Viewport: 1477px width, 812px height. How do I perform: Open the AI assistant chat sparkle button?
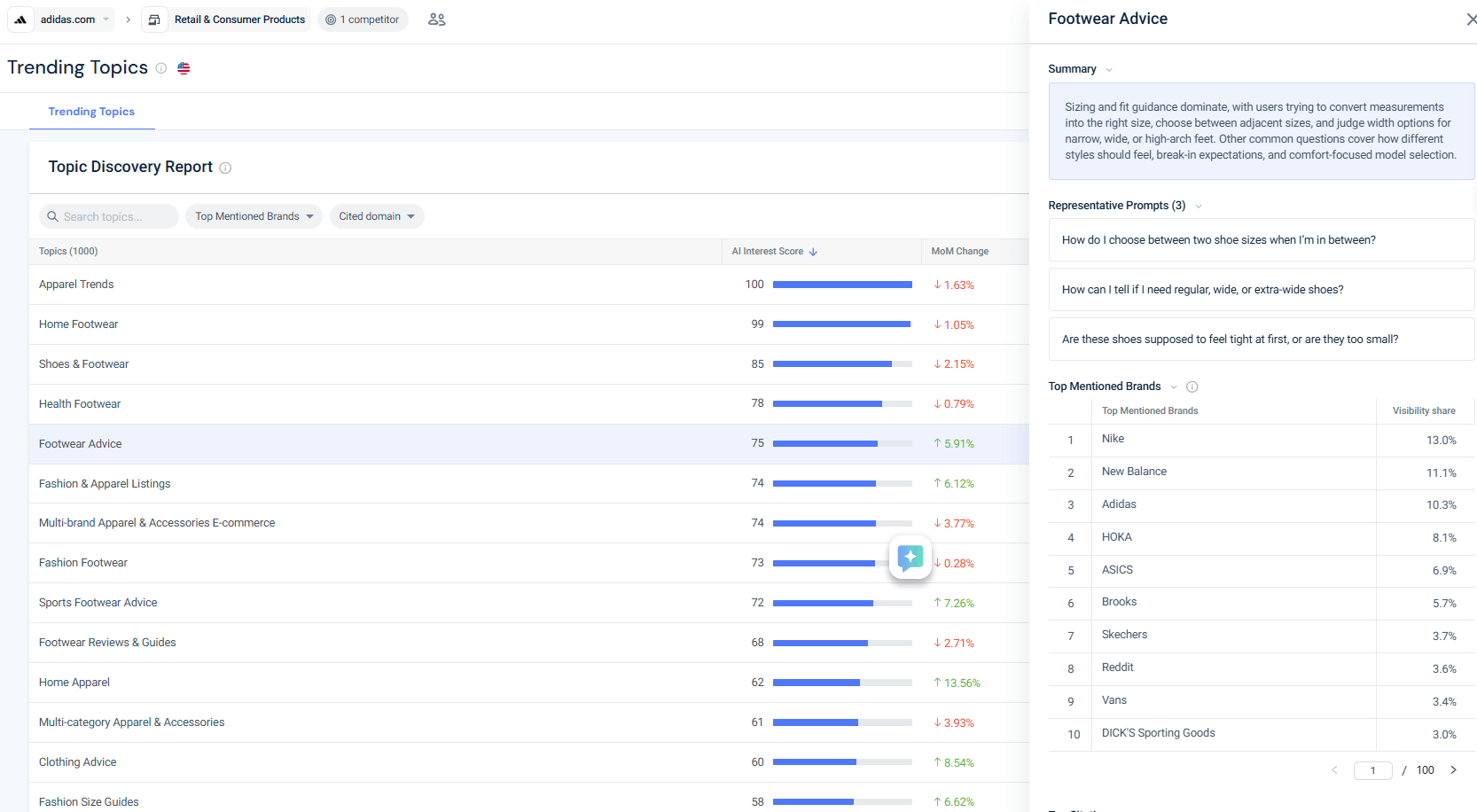pos(910,557)
